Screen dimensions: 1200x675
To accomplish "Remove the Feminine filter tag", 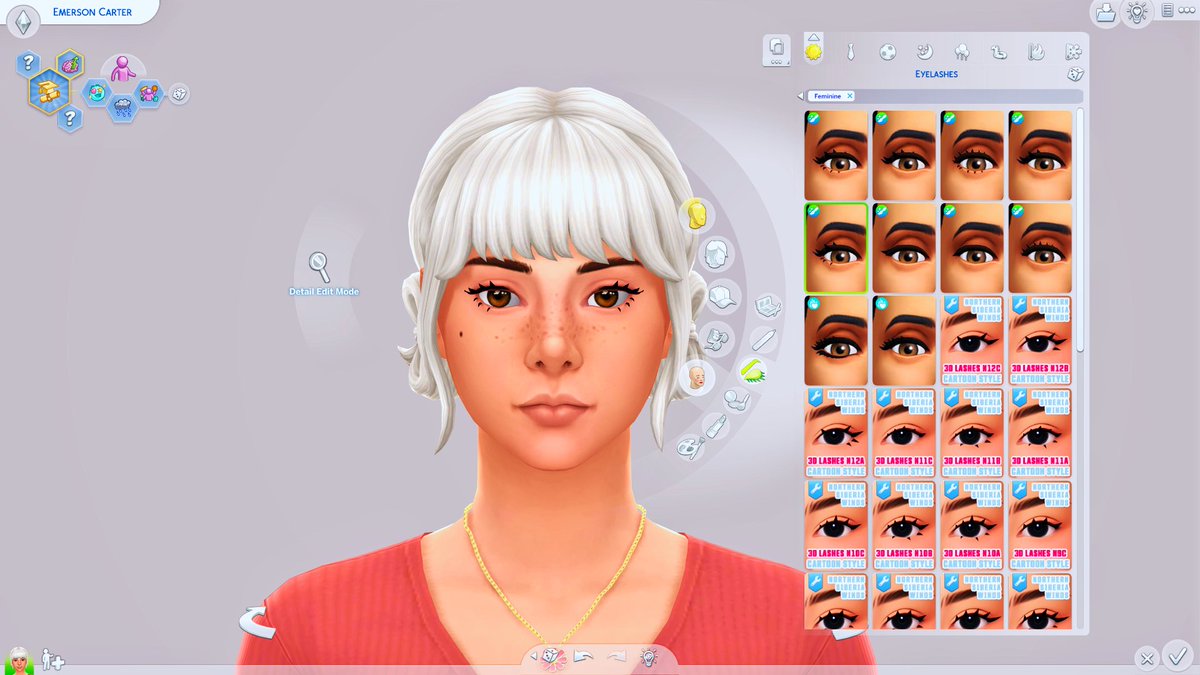I will point(849,95).
